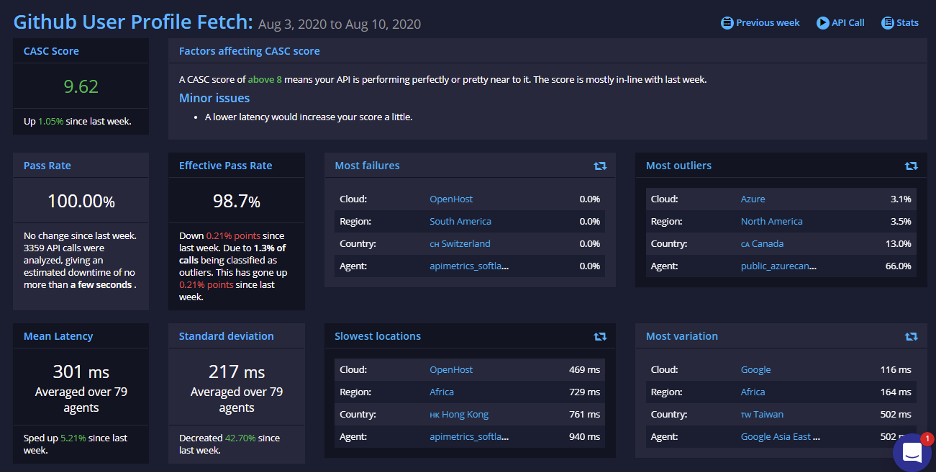Open Hong Kong country link

(459, 415)
